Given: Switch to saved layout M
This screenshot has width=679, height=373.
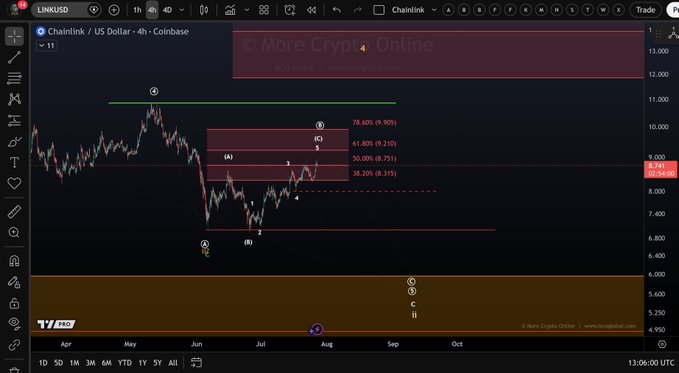Looking at the screenshot, I should 541,10.
